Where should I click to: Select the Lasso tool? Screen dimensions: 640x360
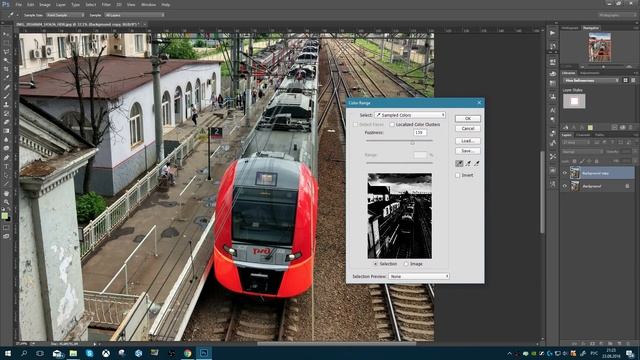(x=6, y=52)
